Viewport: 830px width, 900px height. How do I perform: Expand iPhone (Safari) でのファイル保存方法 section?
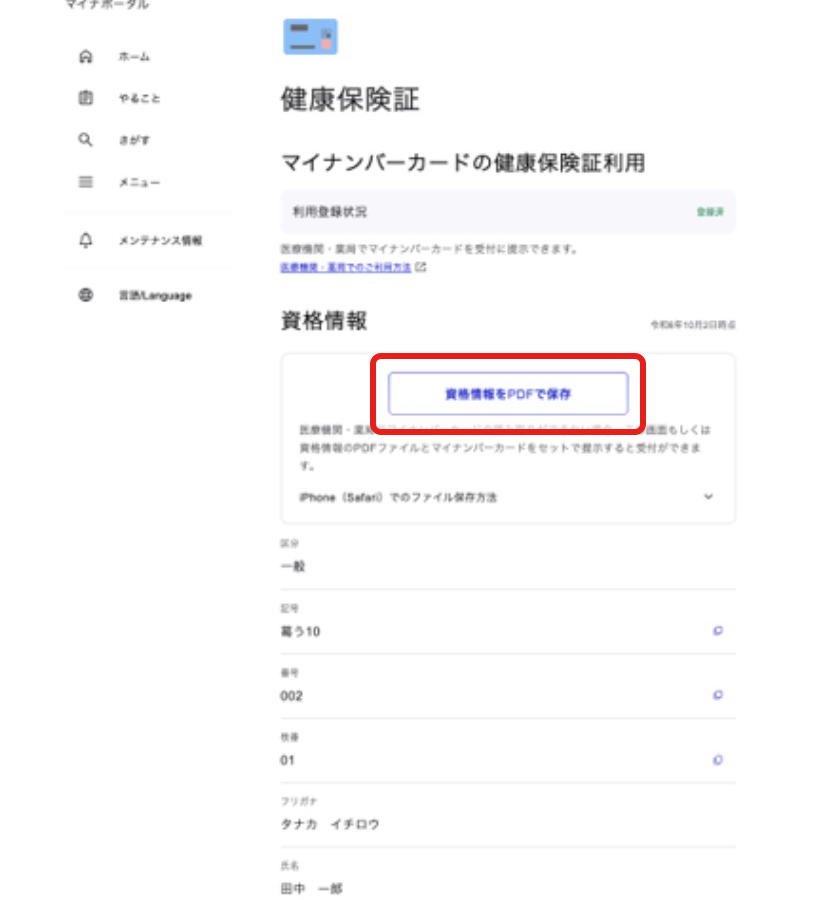coord(708,497)
